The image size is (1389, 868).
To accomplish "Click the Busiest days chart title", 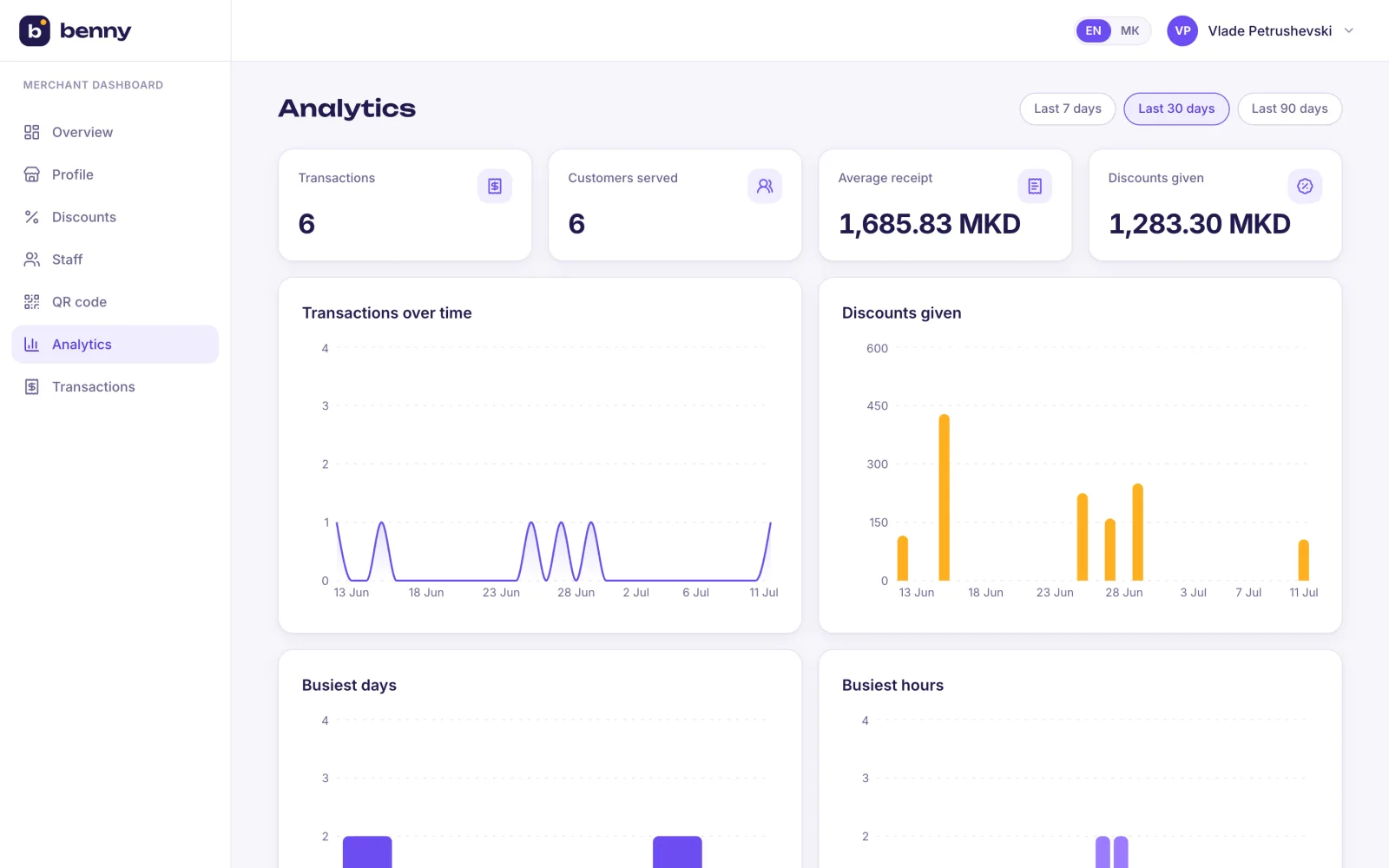I will [349, 686].
